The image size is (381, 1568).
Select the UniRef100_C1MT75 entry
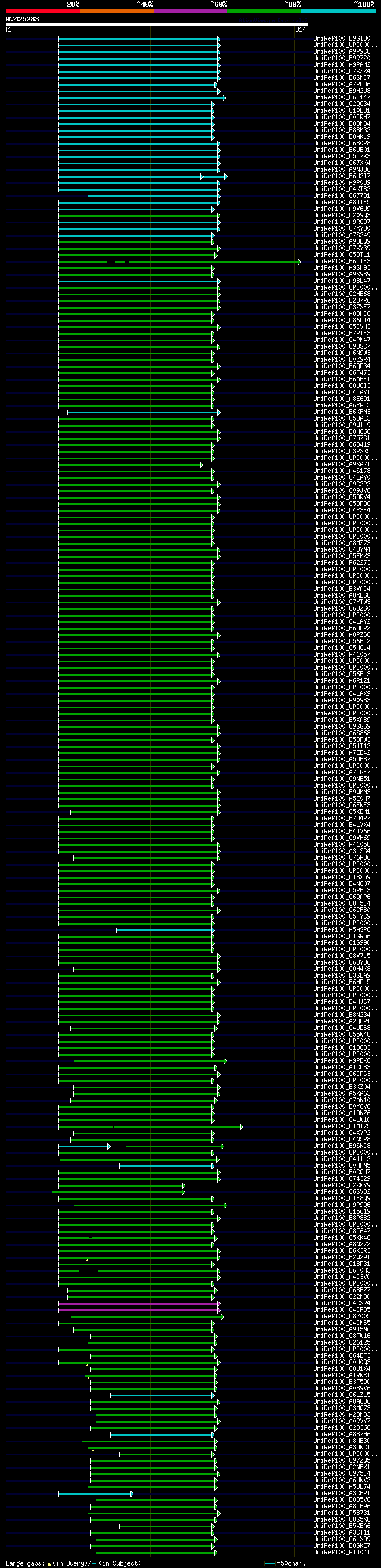click(342, 1127)
